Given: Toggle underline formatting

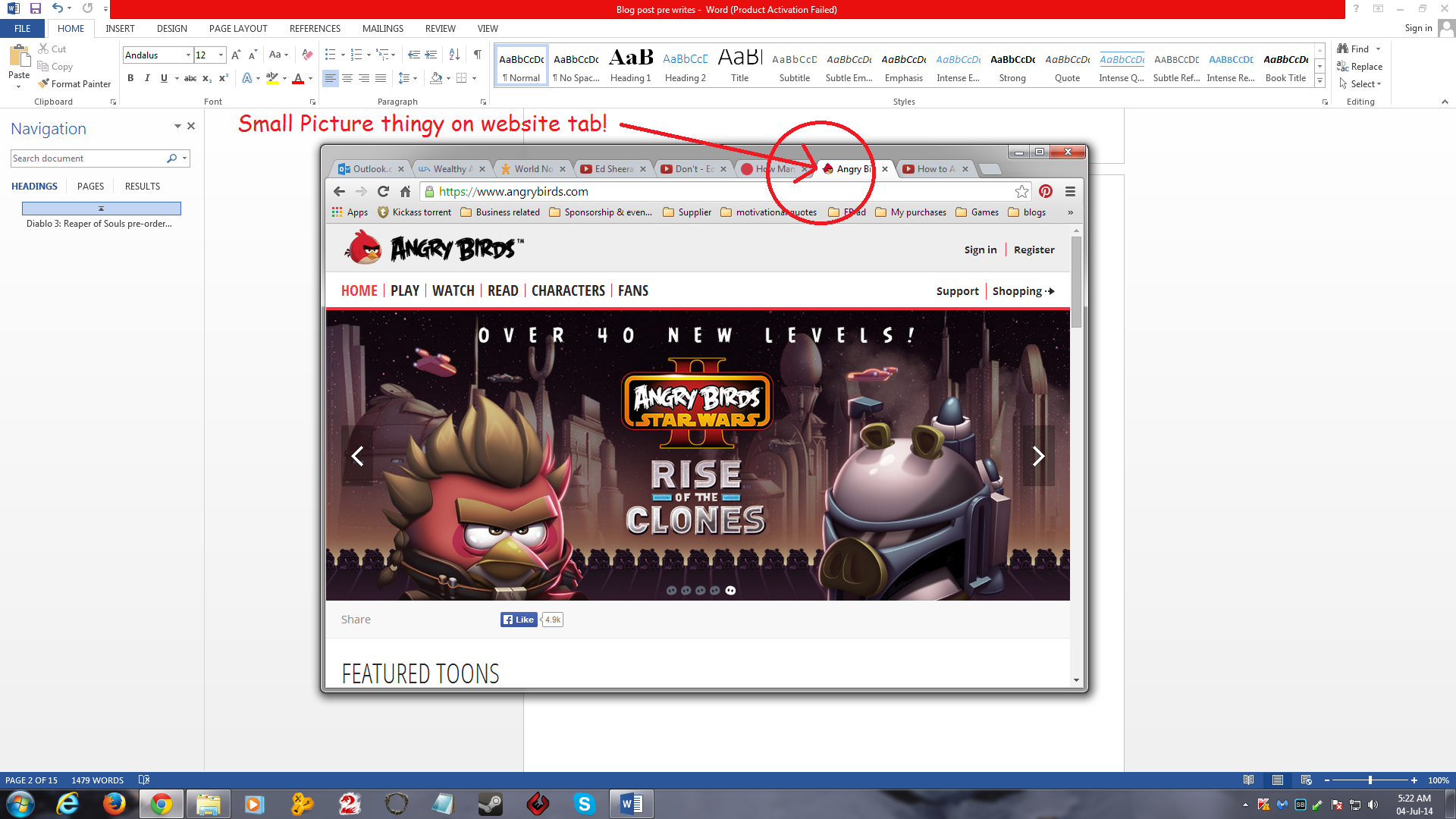Looking at the screenshot, I should (x=164, y=77).
